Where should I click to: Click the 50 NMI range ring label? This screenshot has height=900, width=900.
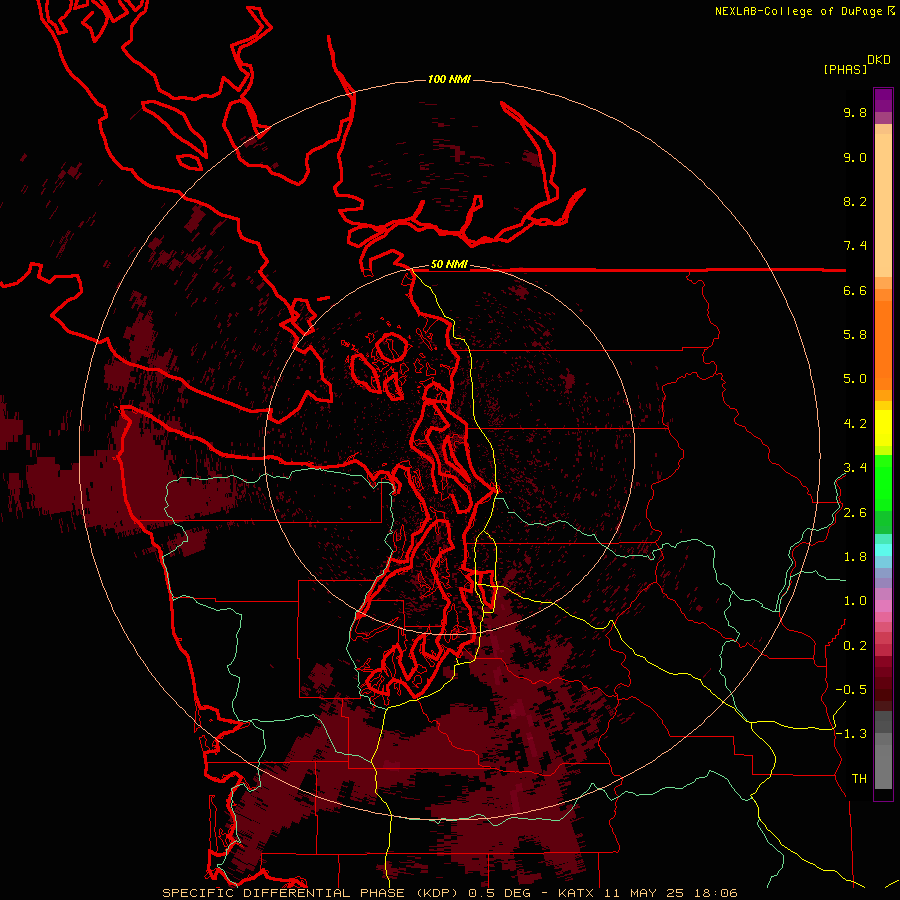point(449,264)
